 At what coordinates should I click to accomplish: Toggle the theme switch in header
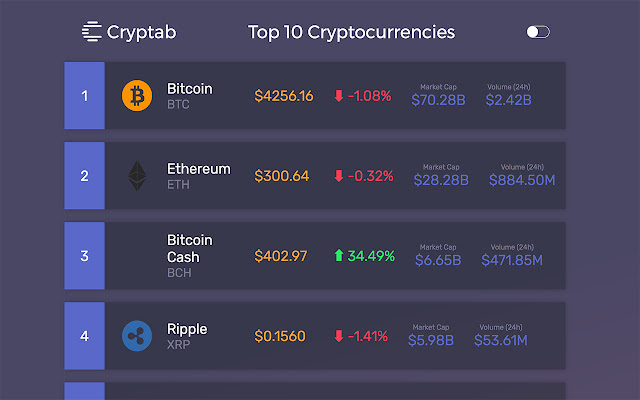(x=538, y=32)
